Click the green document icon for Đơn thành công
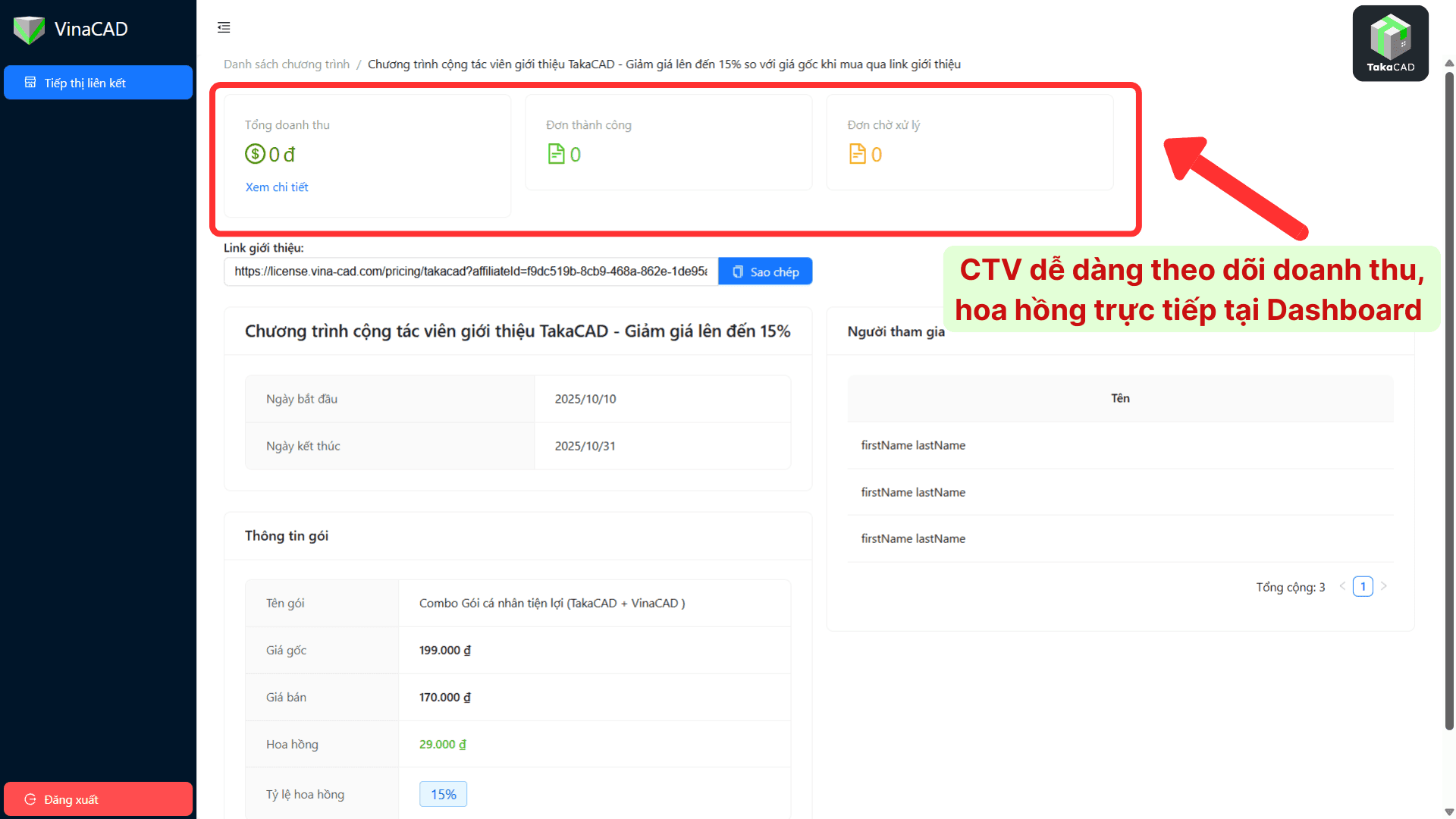The image size is (1456, 819). pyautogui.click(x=556, y=154)
